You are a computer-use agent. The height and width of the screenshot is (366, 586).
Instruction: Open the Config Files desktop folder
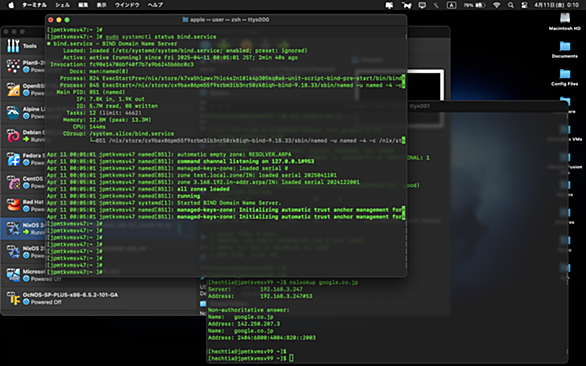pos(565,77)
